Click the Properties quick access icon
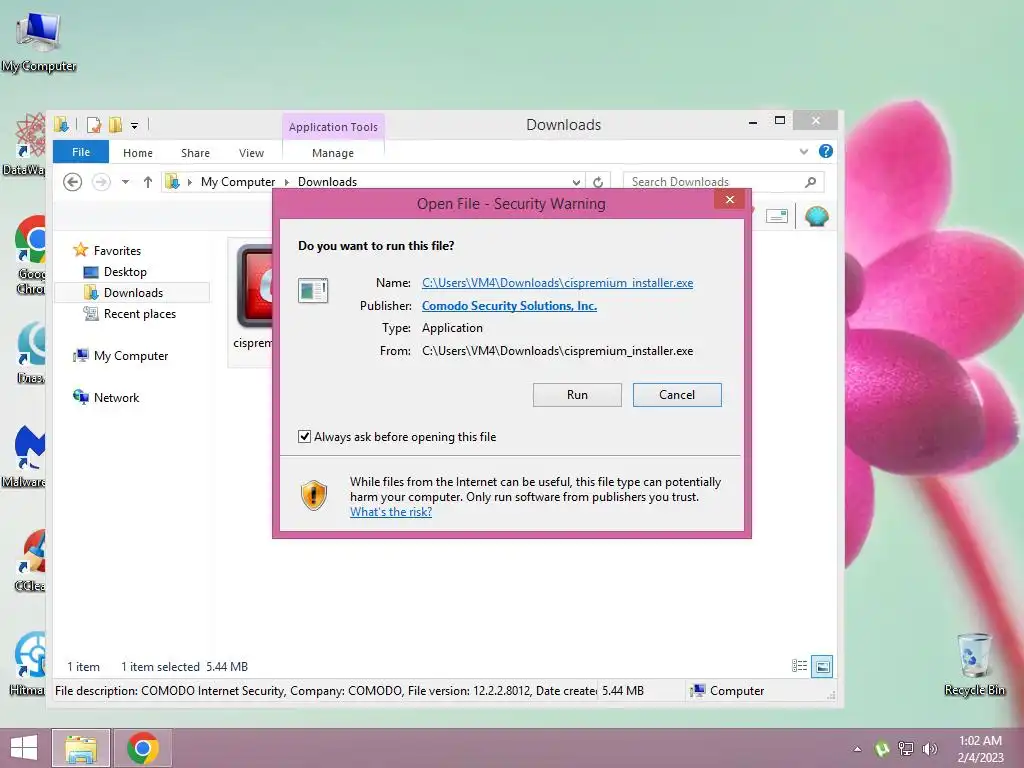This screenshot has width=1024, height=768. (x=95, y=124)
